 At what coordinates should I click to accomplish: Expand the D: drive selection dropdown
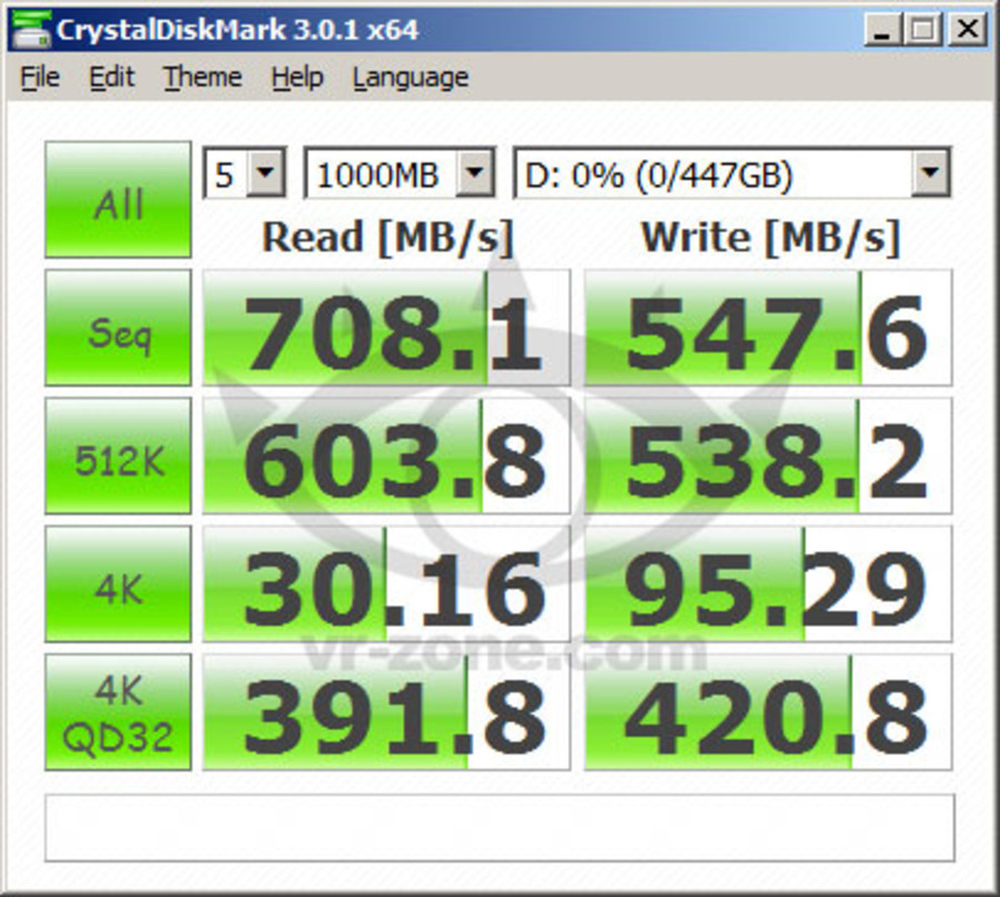click(929, 175)
